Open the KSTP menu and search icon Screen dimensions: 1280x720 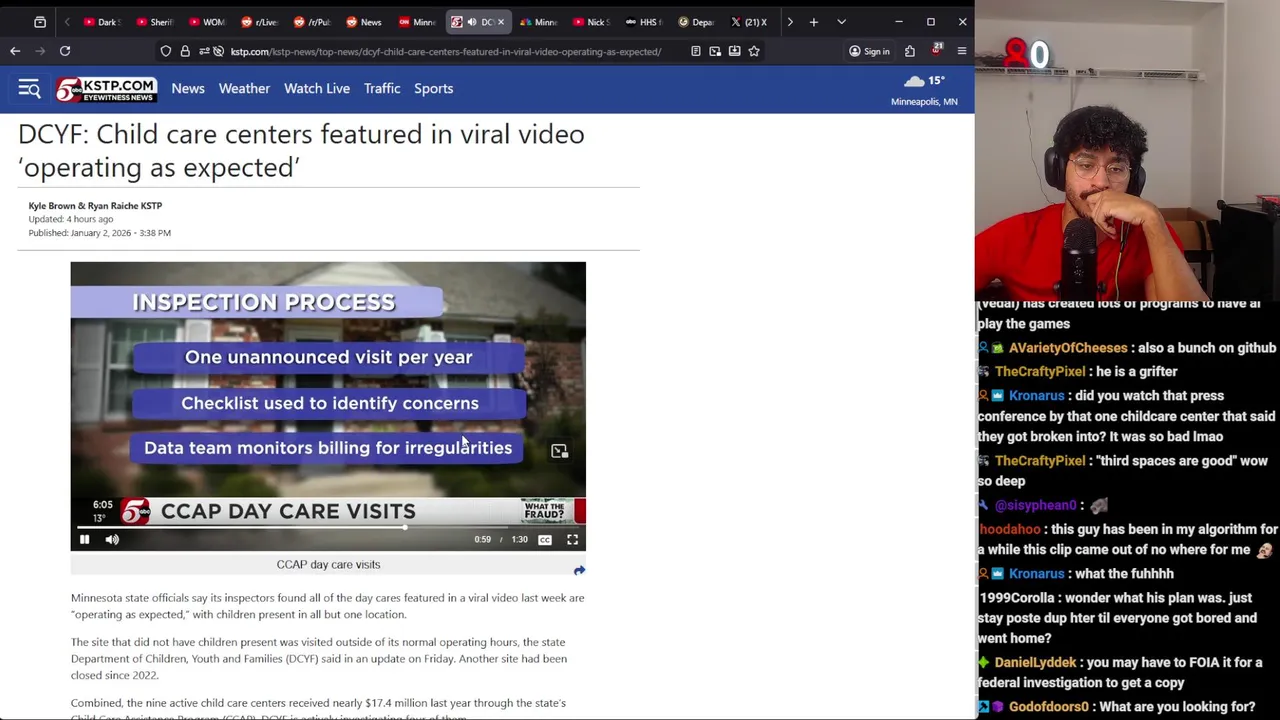click(x=29, y=89)
